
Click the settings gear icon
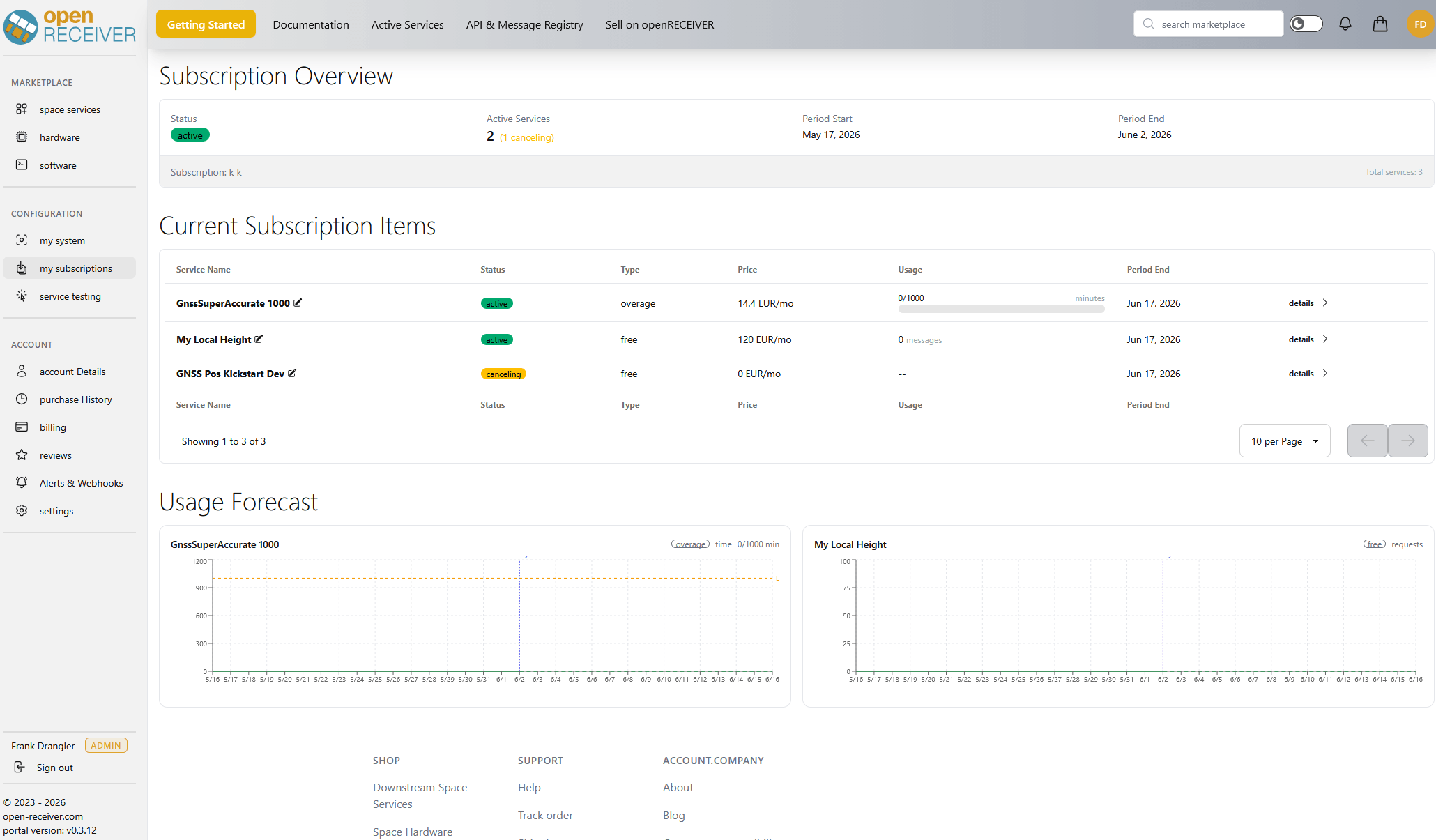coord(22,511)
